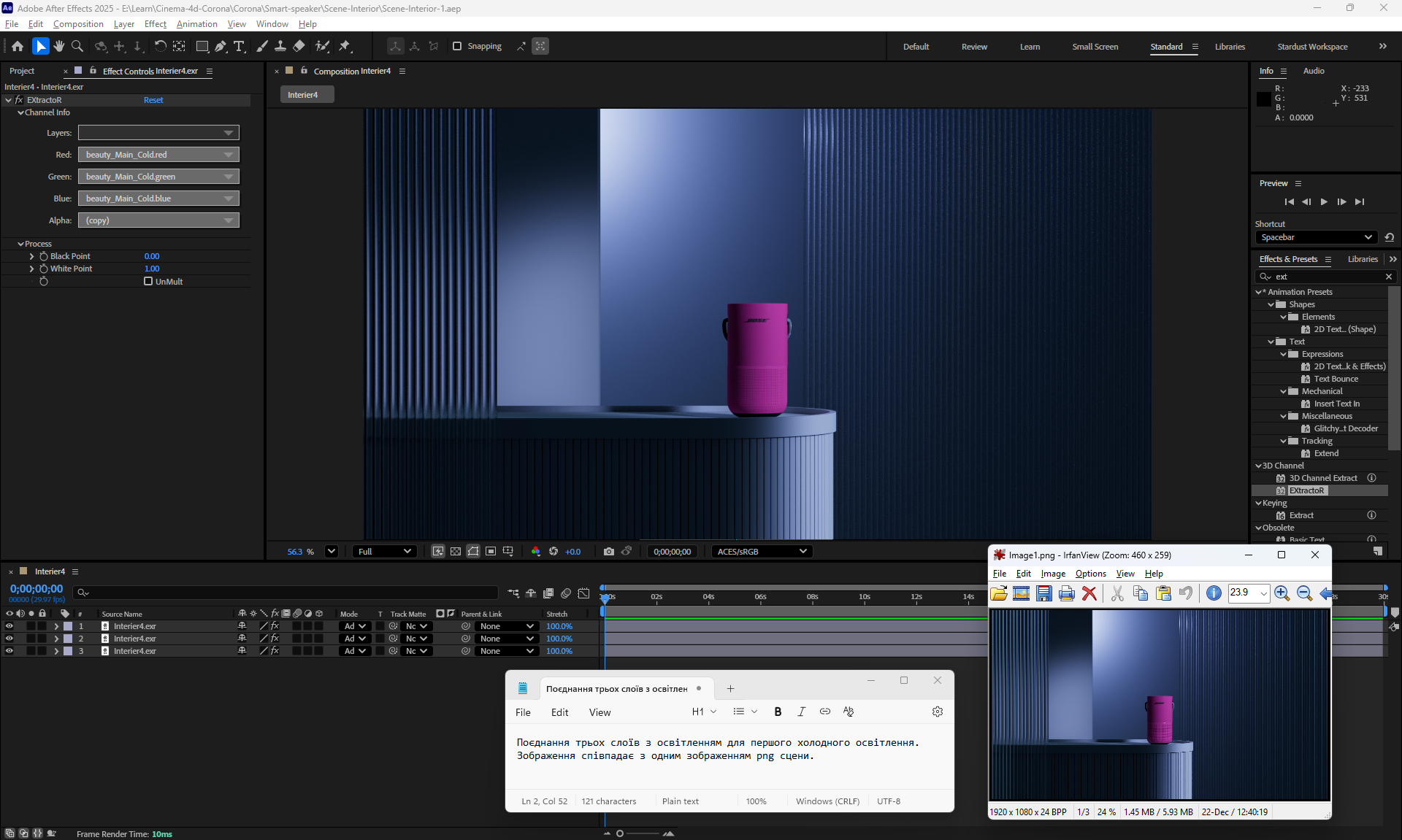Toggle the Snapping checkbox
The width and height of the screenshot is (1402, 840).
point(457,46)
